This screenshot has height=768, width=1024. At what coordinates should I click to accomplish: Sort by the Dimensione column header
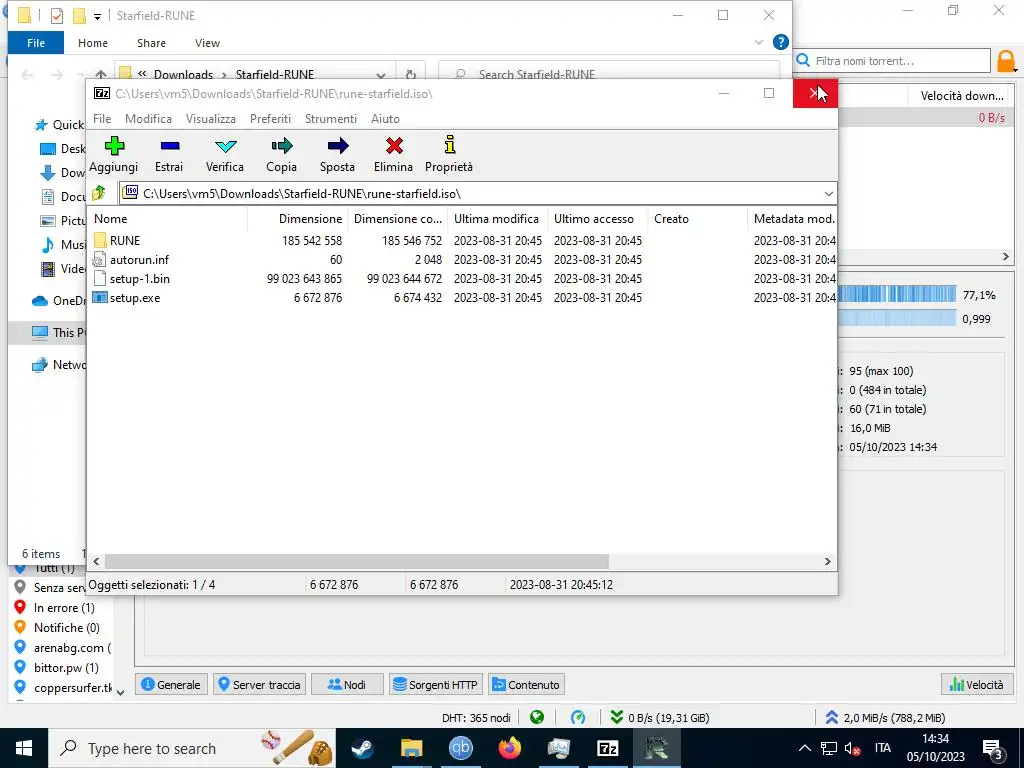tap(298, 219)
